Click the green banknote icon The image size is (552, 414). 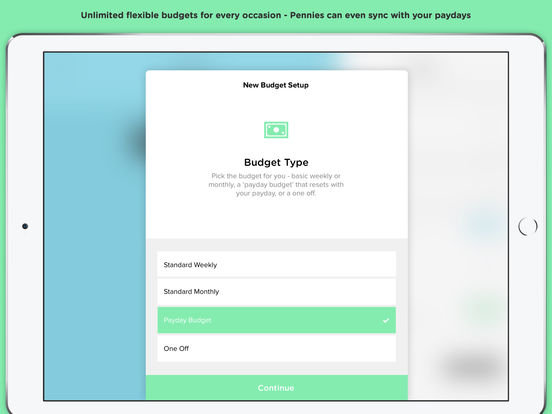(276, 130)
